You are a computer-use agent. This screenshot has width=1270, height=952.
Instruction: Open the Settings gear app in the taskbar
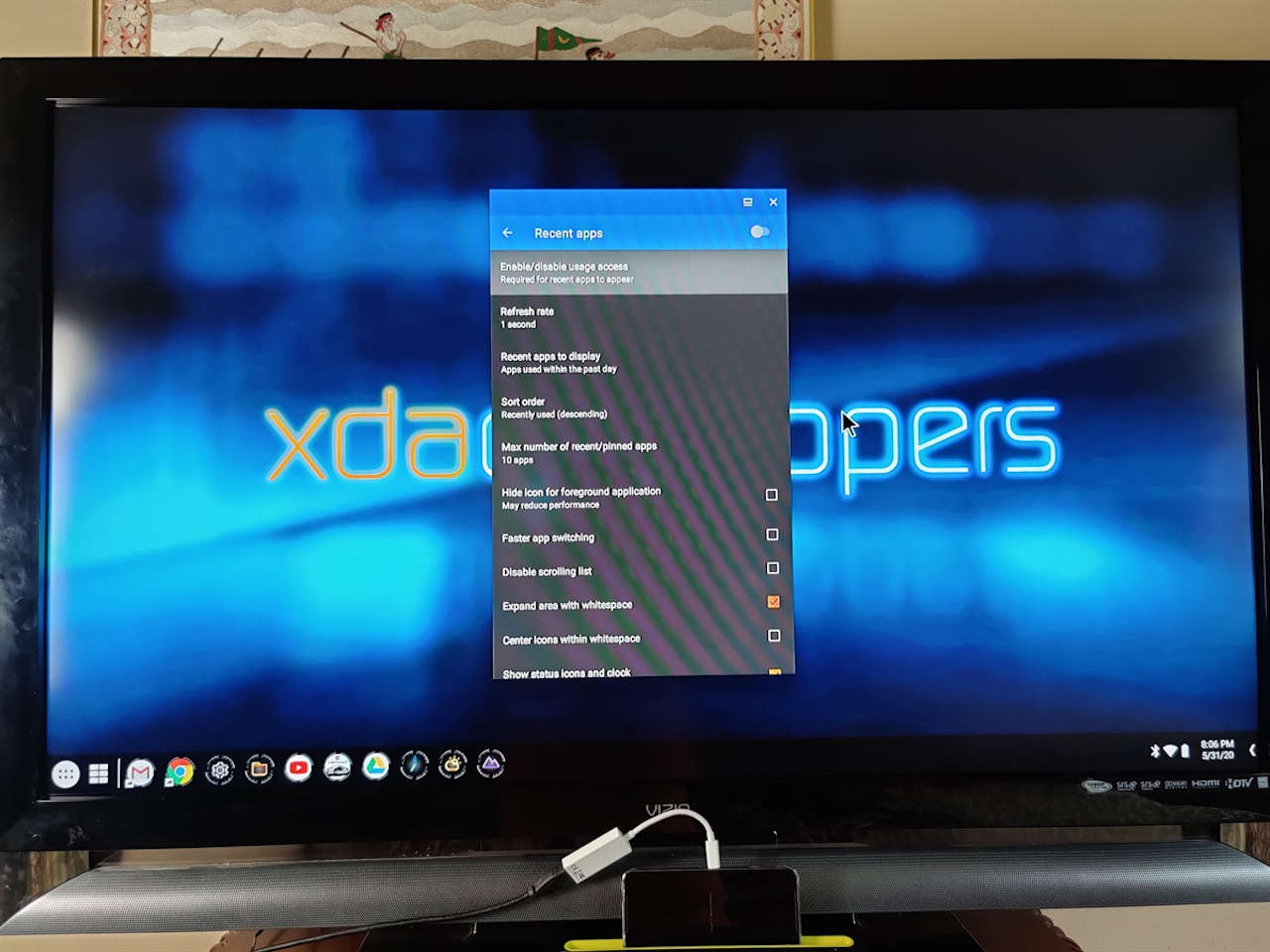point(219,770)
